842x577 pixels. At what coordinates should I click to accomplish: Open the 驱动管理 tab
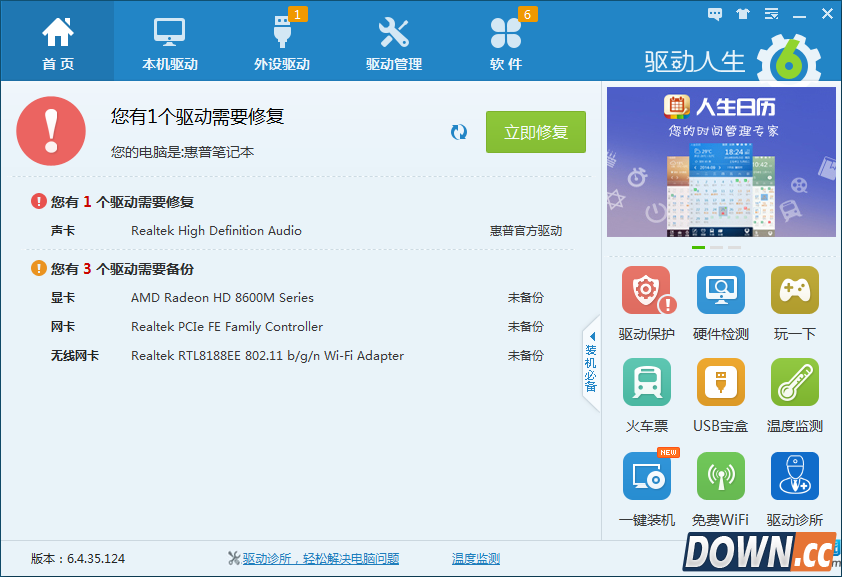coord(394,42)
